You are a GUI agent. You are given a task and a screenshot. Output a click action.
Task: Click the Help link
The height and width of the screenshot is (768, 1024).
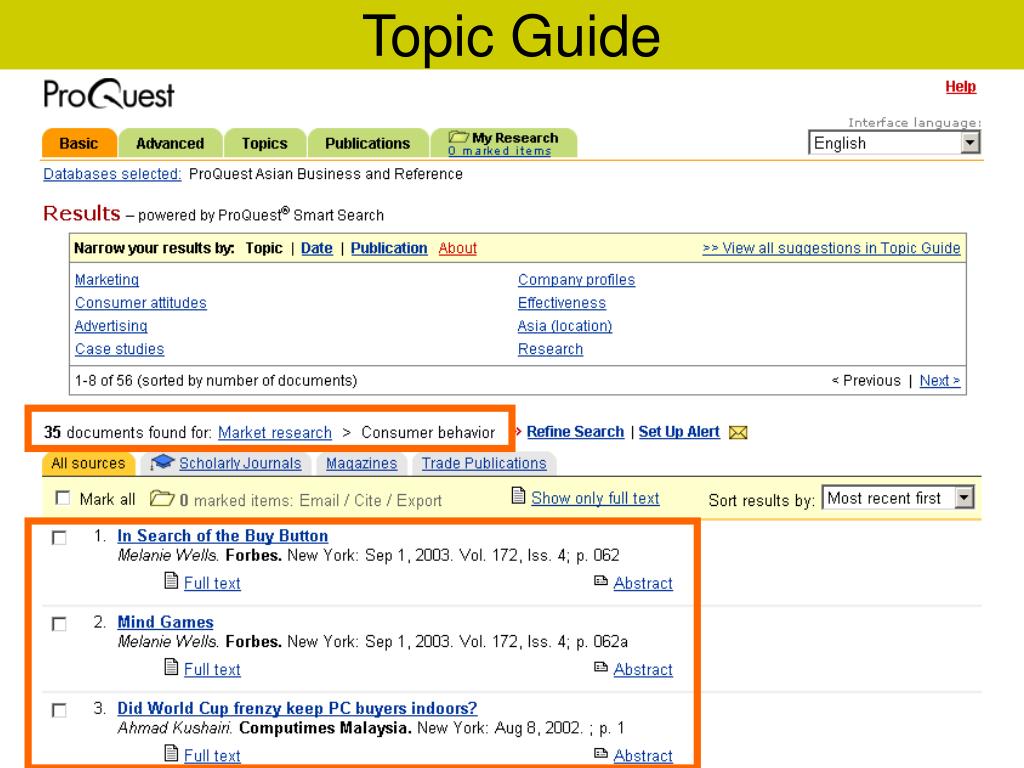961,87
